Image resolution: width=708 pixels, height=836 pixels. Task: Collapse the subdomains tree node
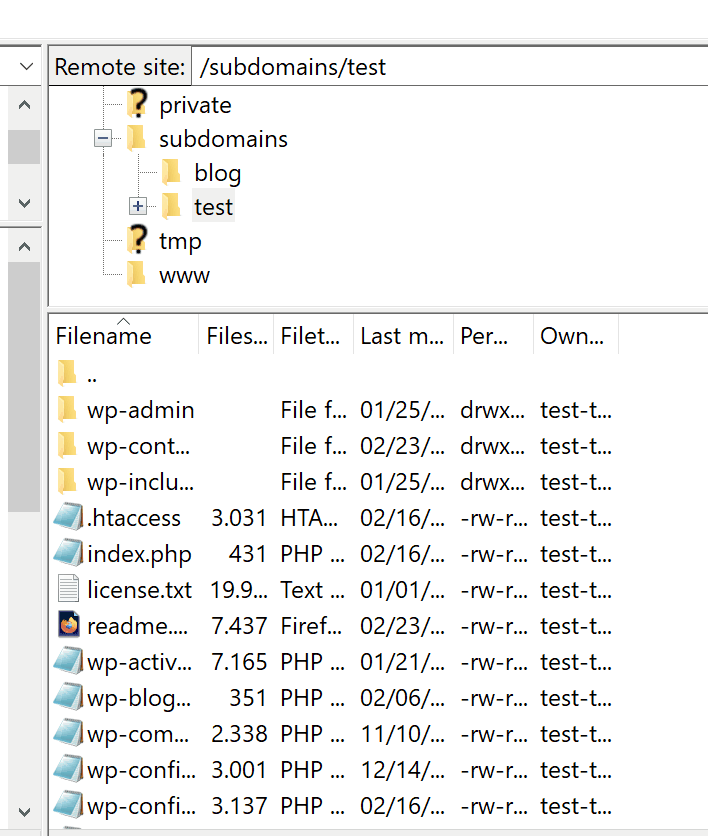click(x=103, y=139)
